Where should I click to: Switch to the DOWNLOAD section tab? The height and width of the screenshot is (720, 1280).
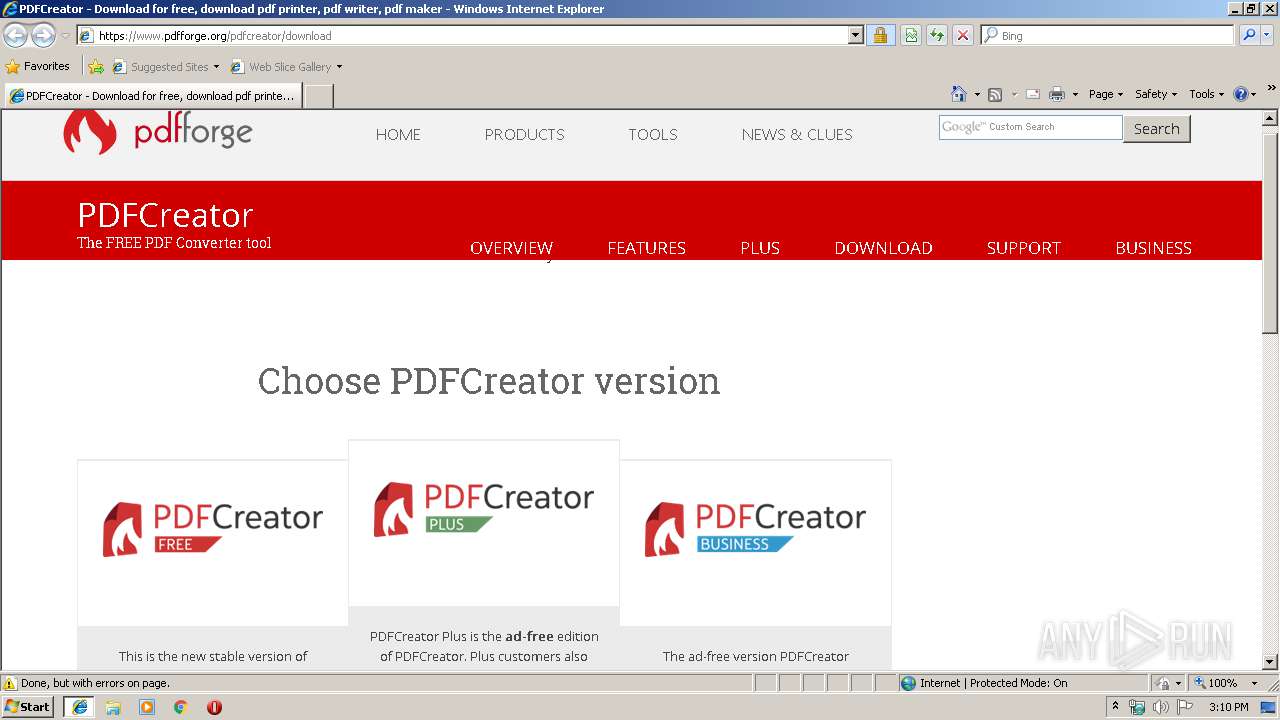point(884,248)
